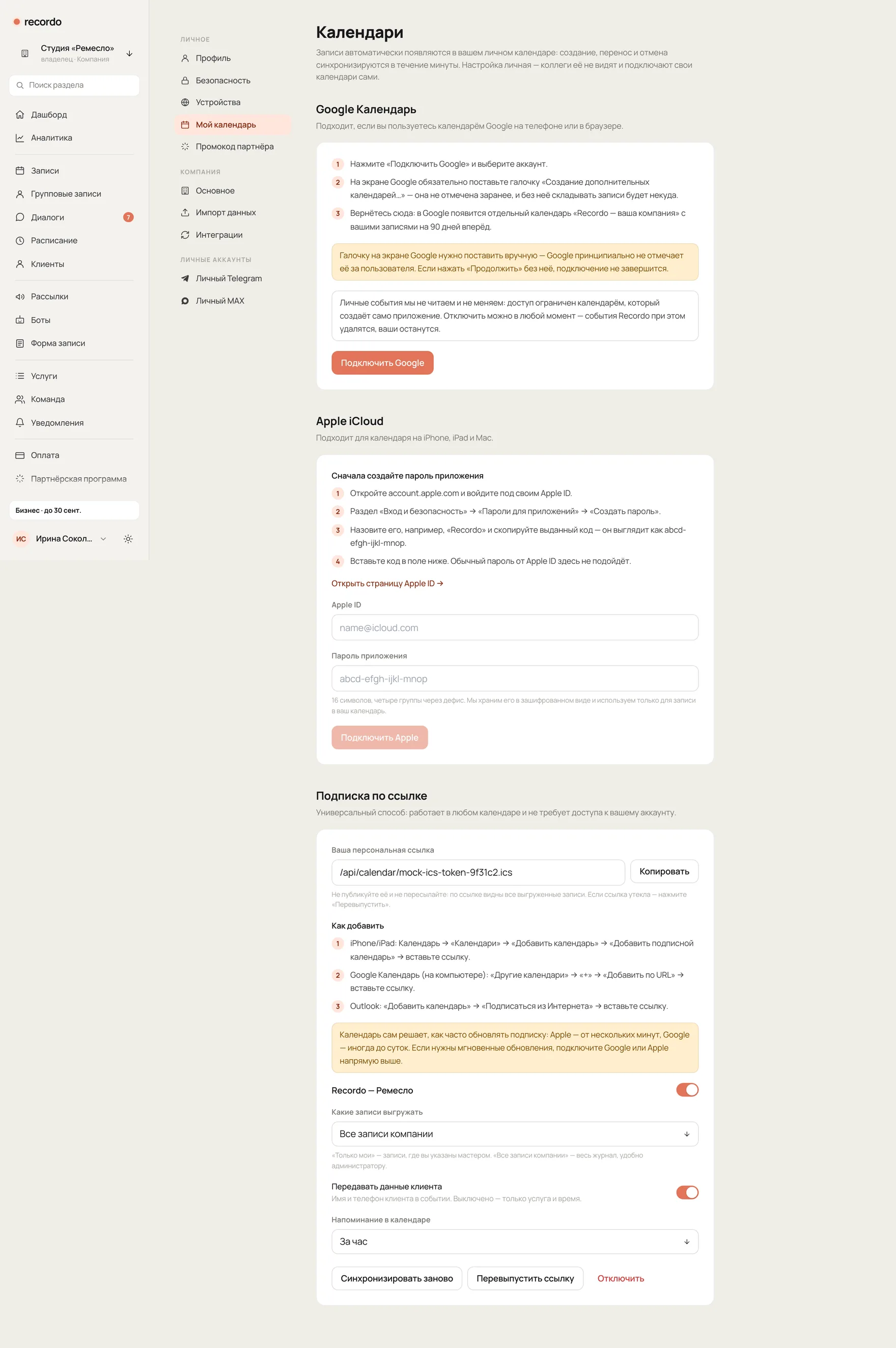This screenshot has width=896, height=1348.
Task: Open the Все записи компании dropdown
Action: pyautogui.click(x=515, y=1134)
